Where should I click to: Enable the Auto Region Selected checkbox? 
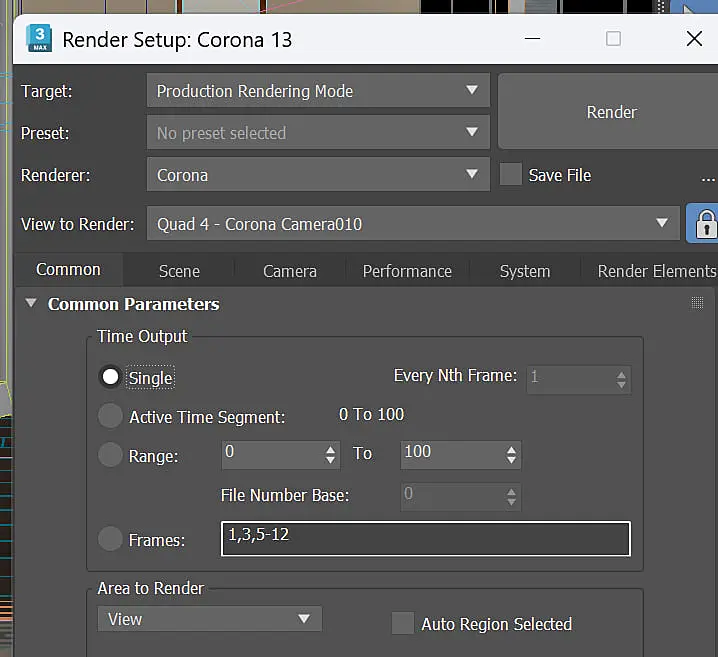[403, 623]
